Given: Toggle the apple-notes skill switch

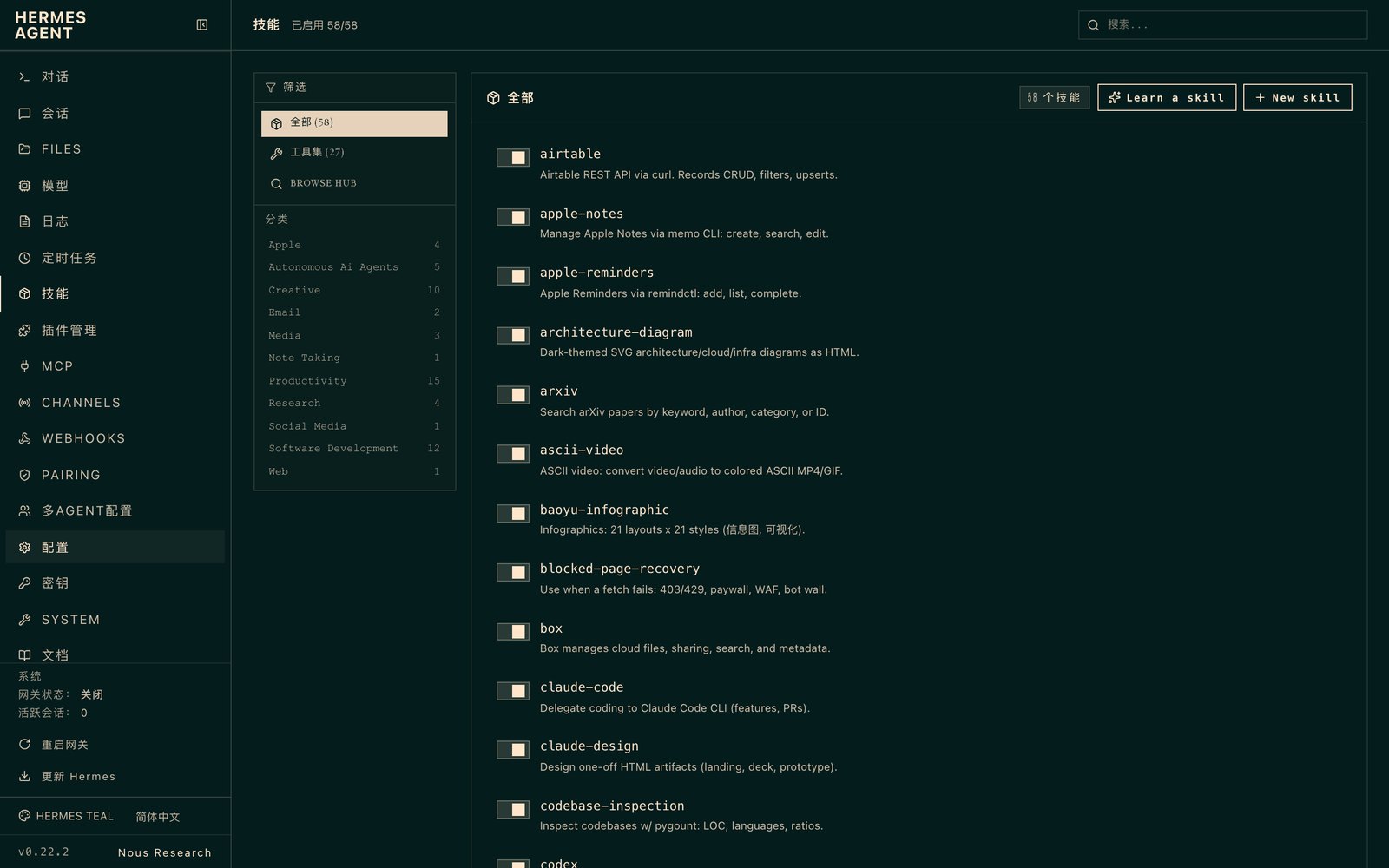Looking at the screenshot, I should pos(513,217).
